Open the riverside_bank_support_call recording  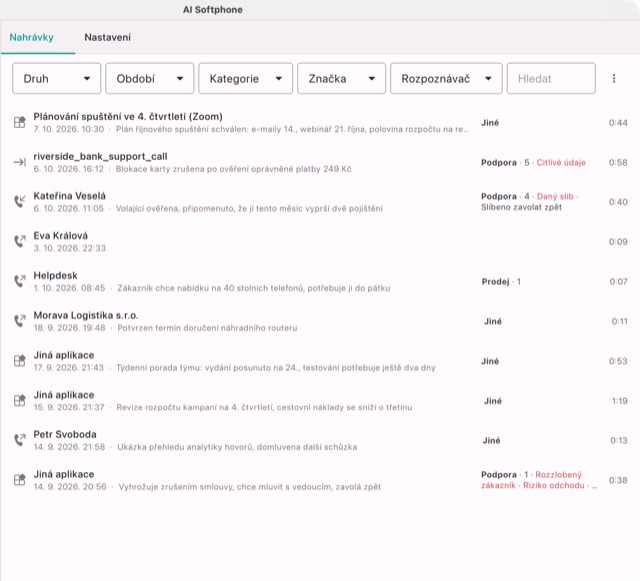point(100,156)
